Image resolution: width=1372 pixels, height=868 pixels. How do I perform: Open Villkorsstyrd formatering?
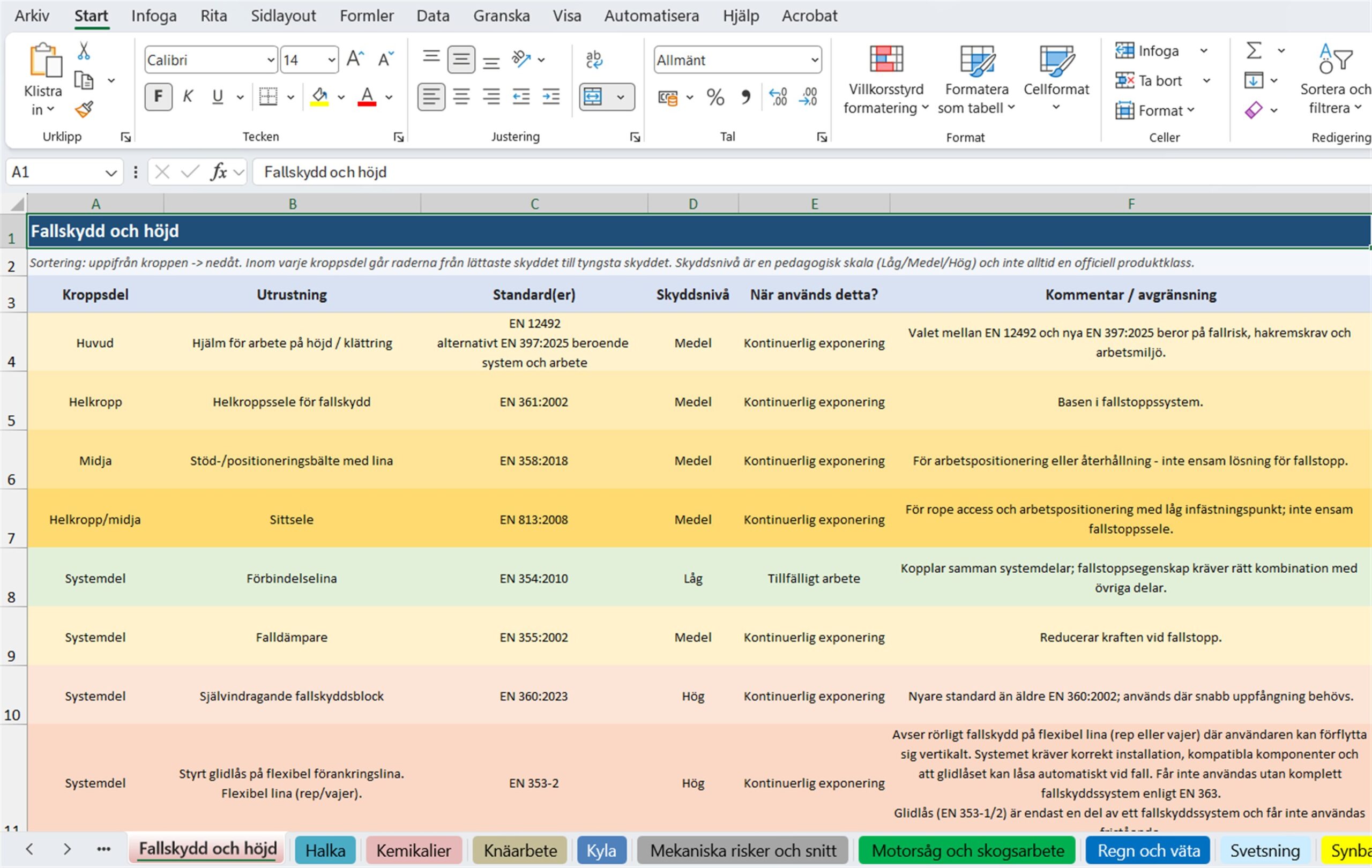[886, 80]
